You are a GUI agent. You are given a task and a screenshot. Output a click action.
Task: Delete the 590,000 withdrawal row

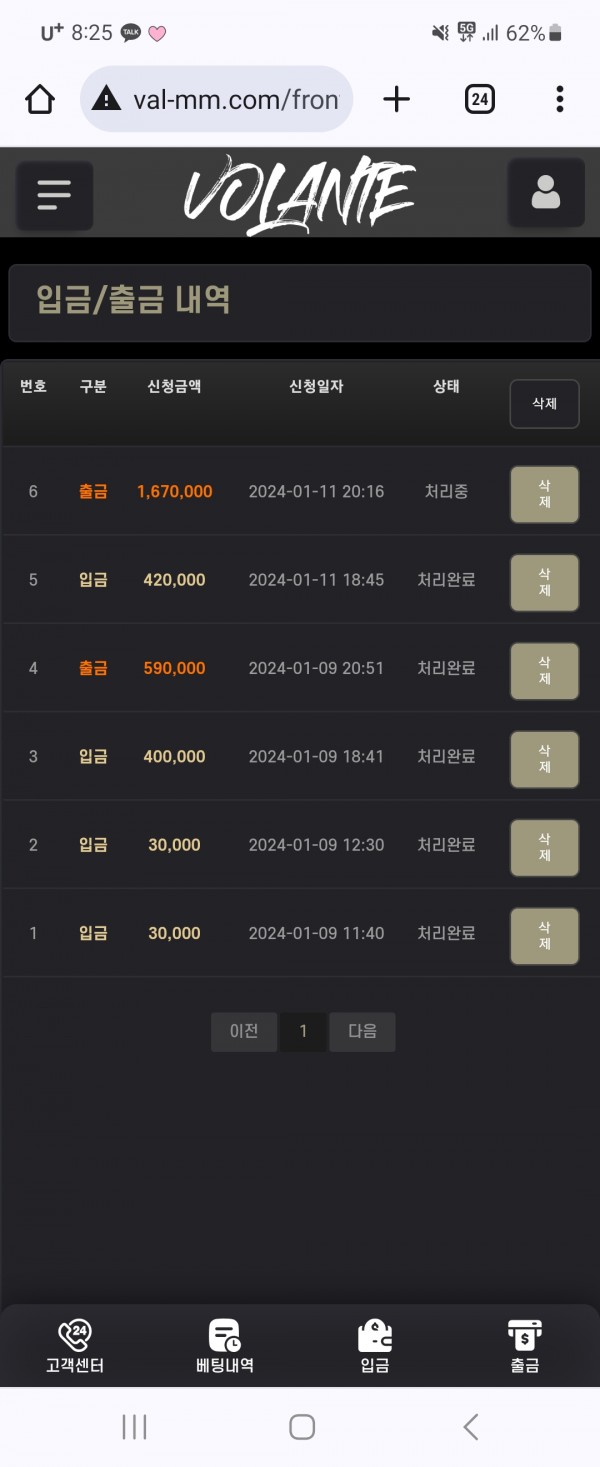[x=544, y=670]
